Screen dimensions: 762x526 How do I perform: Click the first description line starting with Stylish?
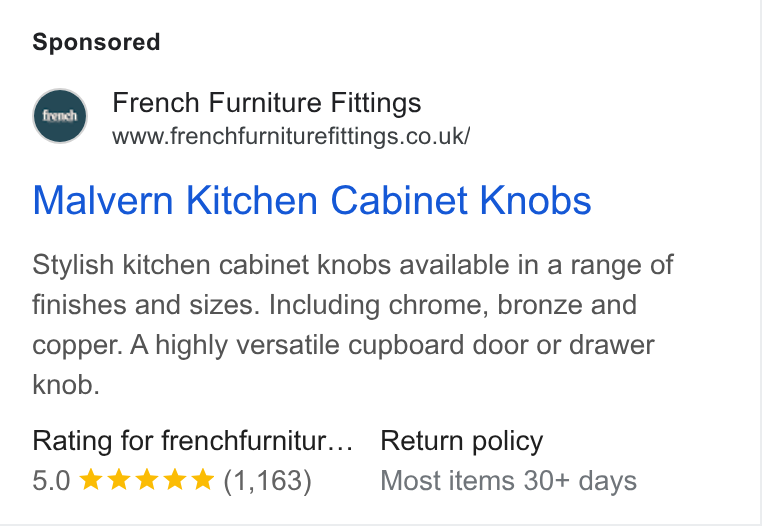[x=353, y=265]
